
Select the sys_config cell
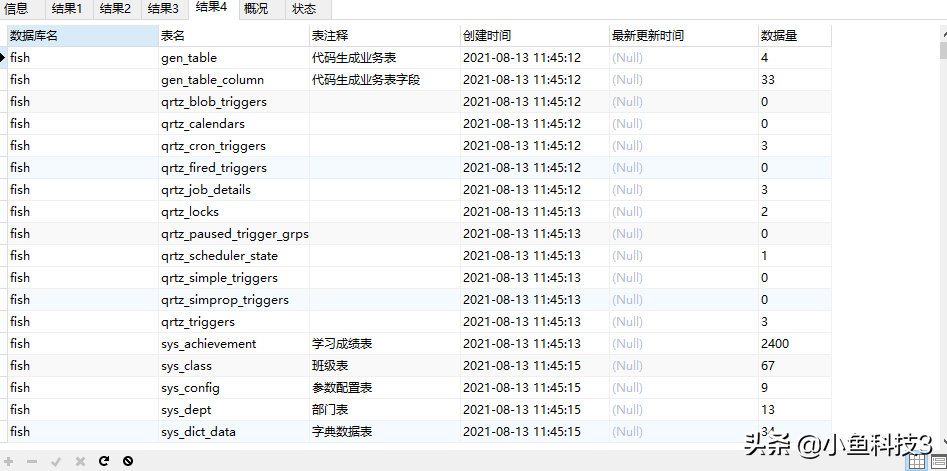click(234, 388)
